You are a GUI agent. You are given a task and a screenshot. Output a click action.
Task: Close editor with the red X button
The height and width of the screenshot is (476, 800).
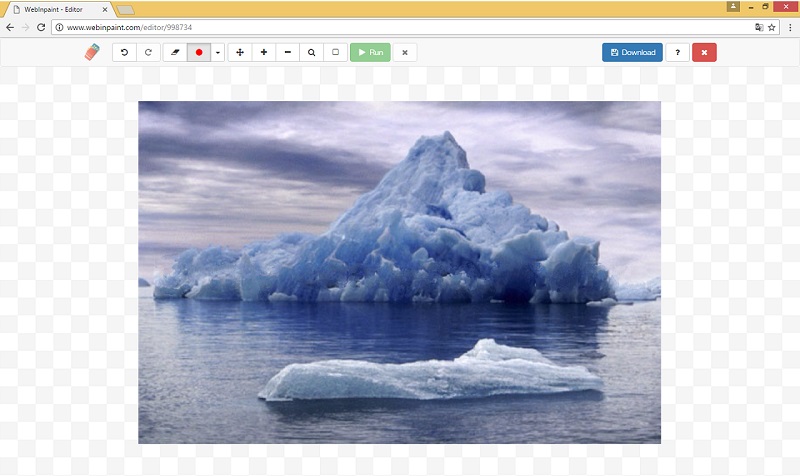tap(704, 52)
